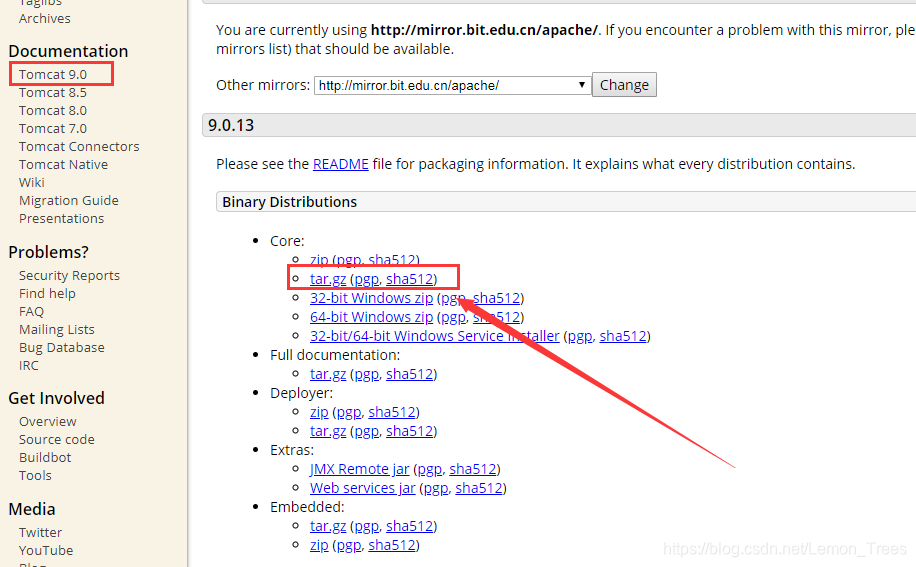Open the Buildbot sidebar link
This screenshot has width=916, height=567.
(x=45, y=458)
